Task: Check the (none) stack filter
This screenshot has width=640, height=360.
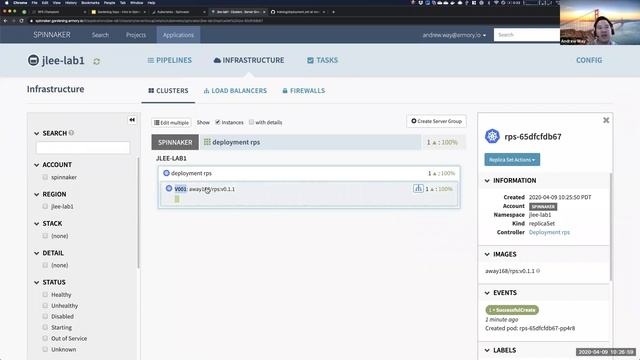Action: tap(45, 236)
